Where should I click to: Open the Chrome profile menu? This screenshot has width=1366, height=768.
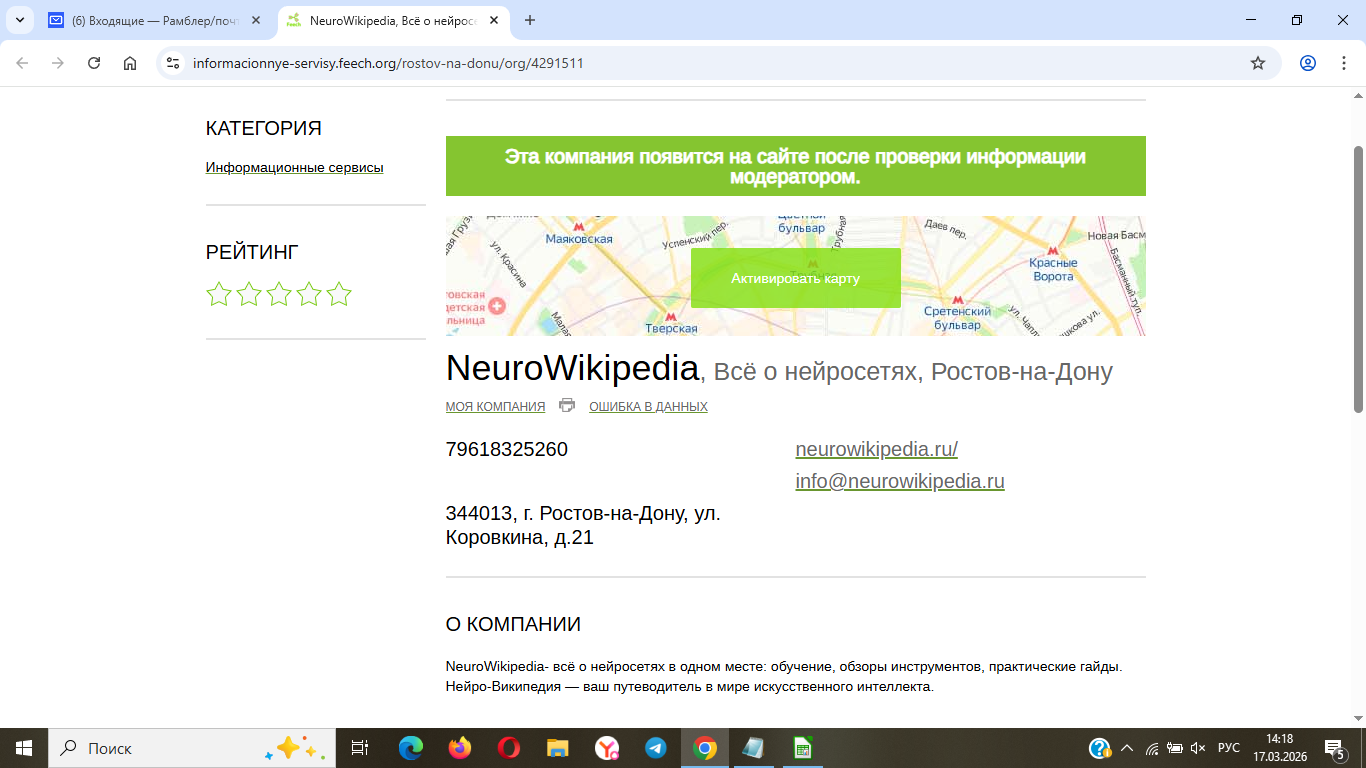coord(1308,63)
